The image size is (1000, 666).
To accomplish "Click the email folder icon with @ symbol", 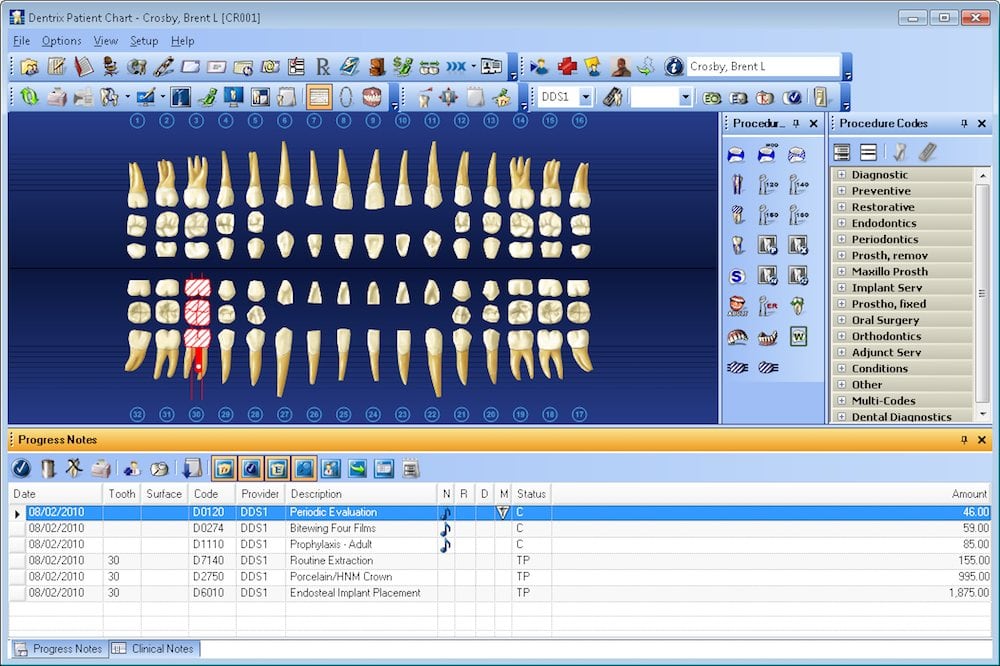I will 270,66.
